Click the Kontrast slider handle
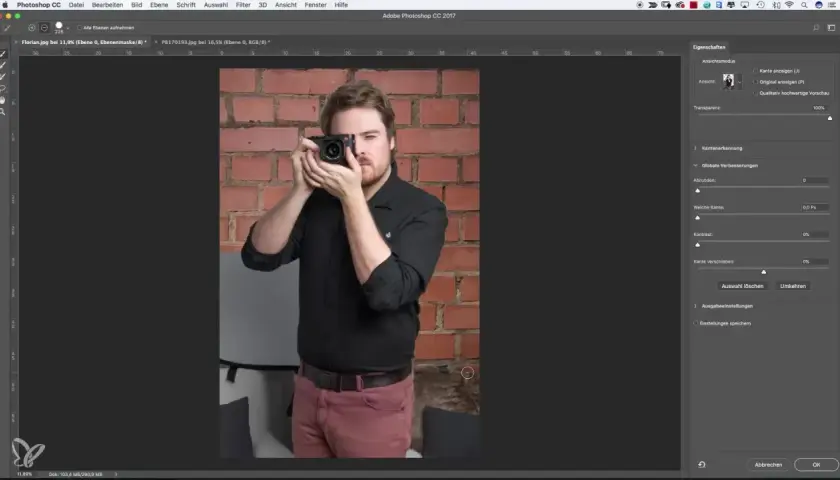 pos(698,245)
